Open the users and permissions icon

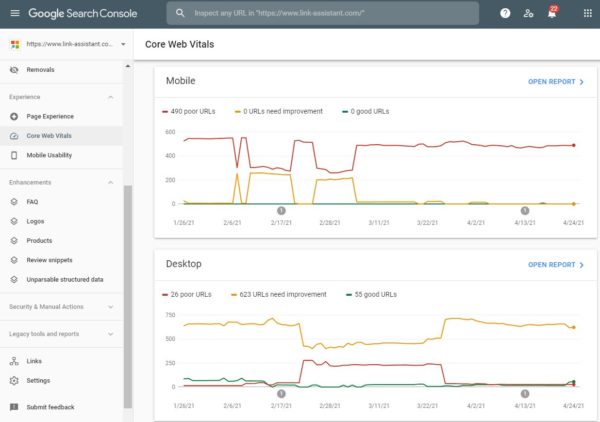click(x=528, y=13)
